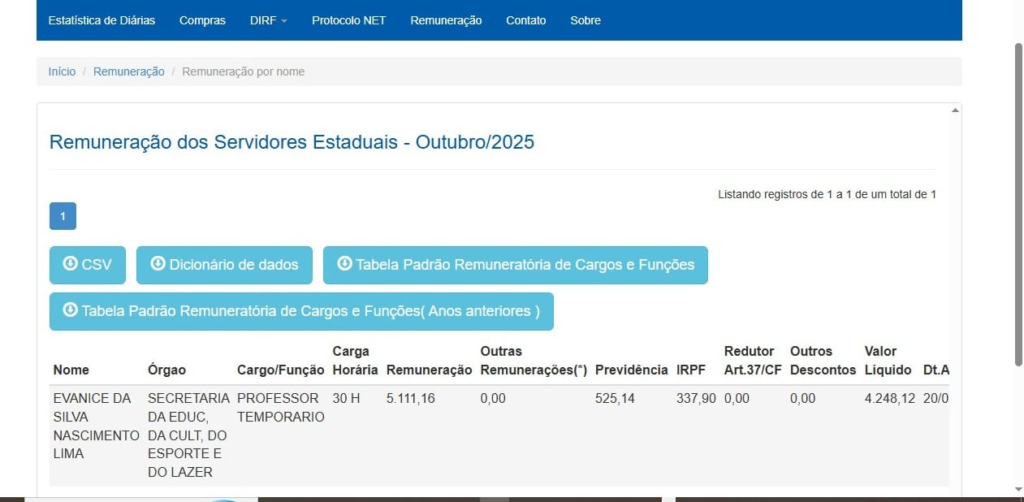The height and width of the screenshot is (502, 1024).
Task: Click download icon on Tabela Padrão Remuneratória button
Action: point(344,264)
